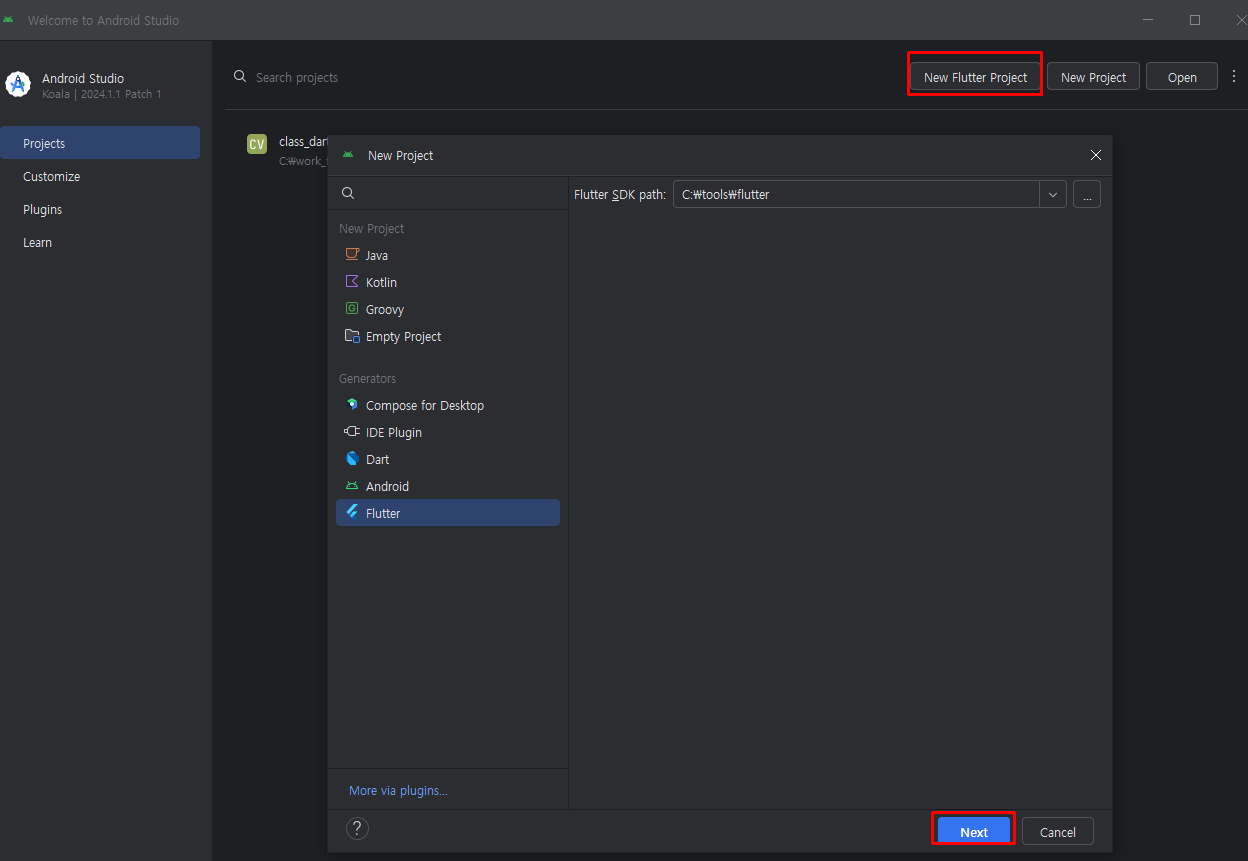Select IDE Plugin generator
1248x861 pixels.
(x=448, y=432)
